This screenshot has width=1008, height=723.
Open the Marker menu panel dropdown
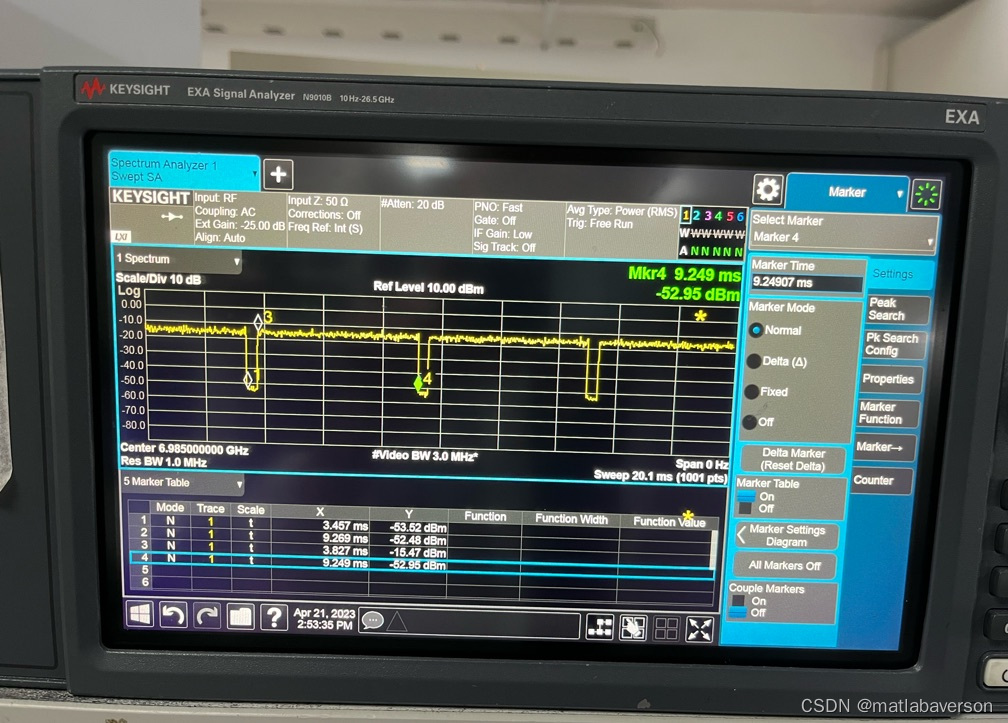pyautogui.click(x=847, y=192)
